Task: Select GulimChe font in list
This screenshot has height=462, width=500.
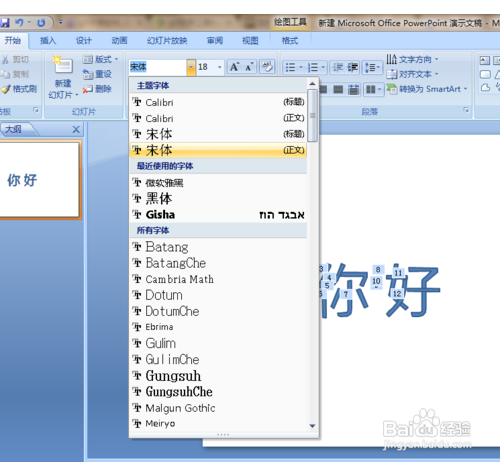Action: click(x=218, y=359)
